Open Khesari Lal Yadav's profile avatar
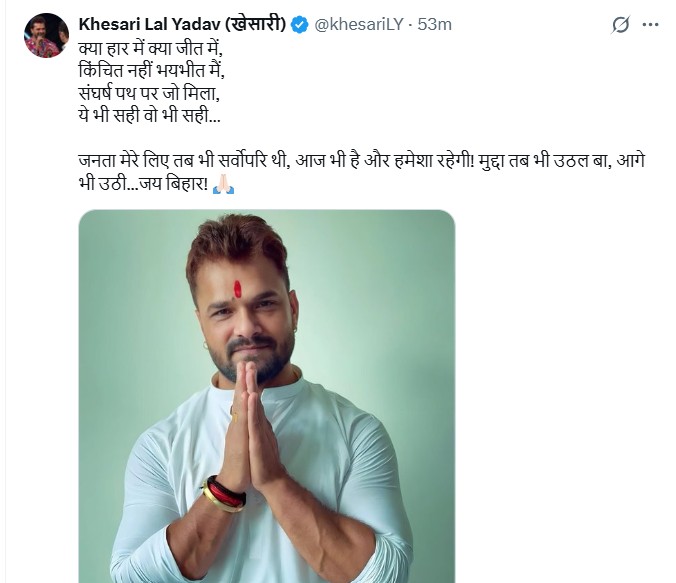 click(x=46, y=36)
